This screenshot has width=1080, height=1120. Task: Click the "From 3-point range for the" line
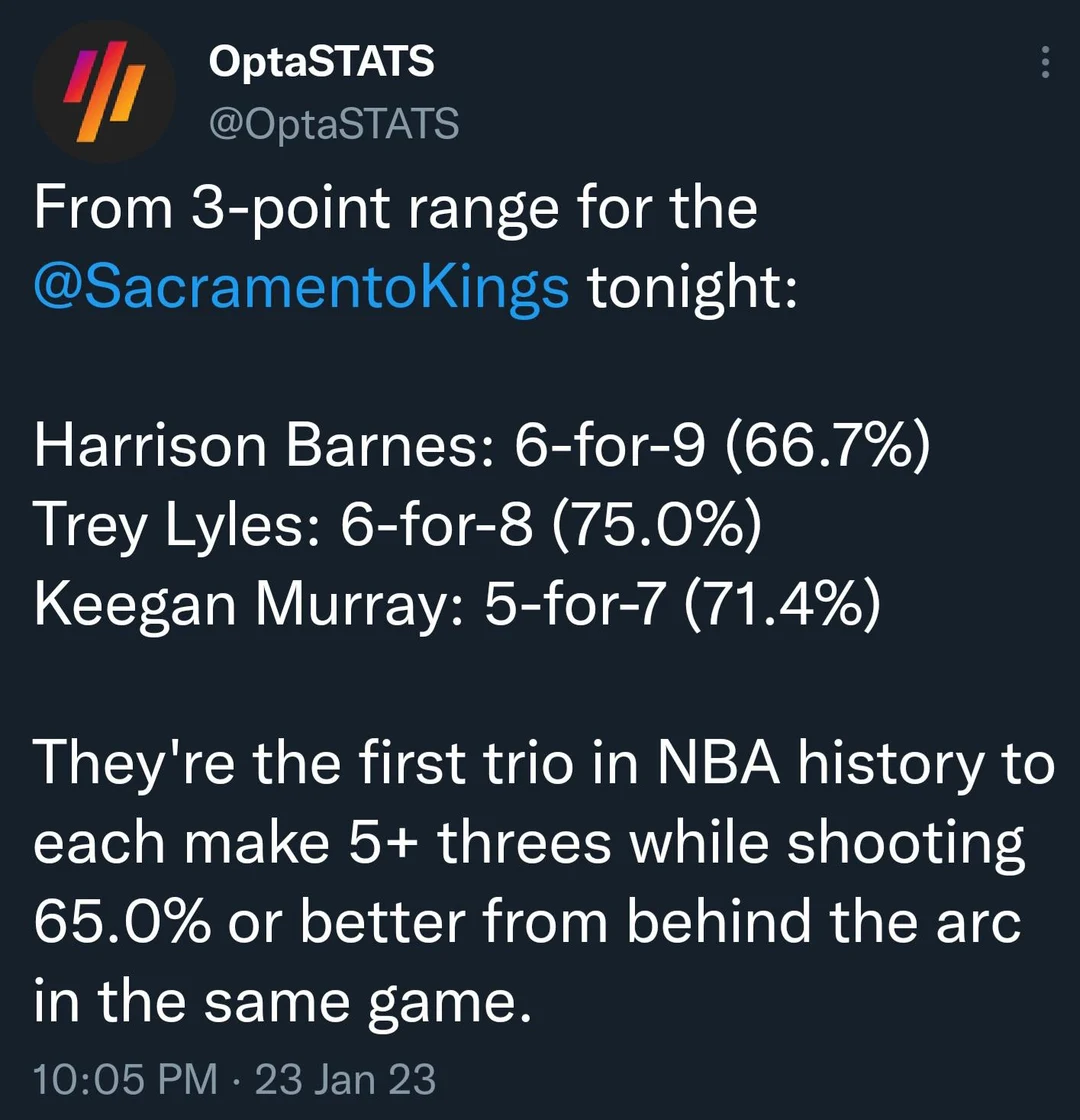click(x=395, y=209)
